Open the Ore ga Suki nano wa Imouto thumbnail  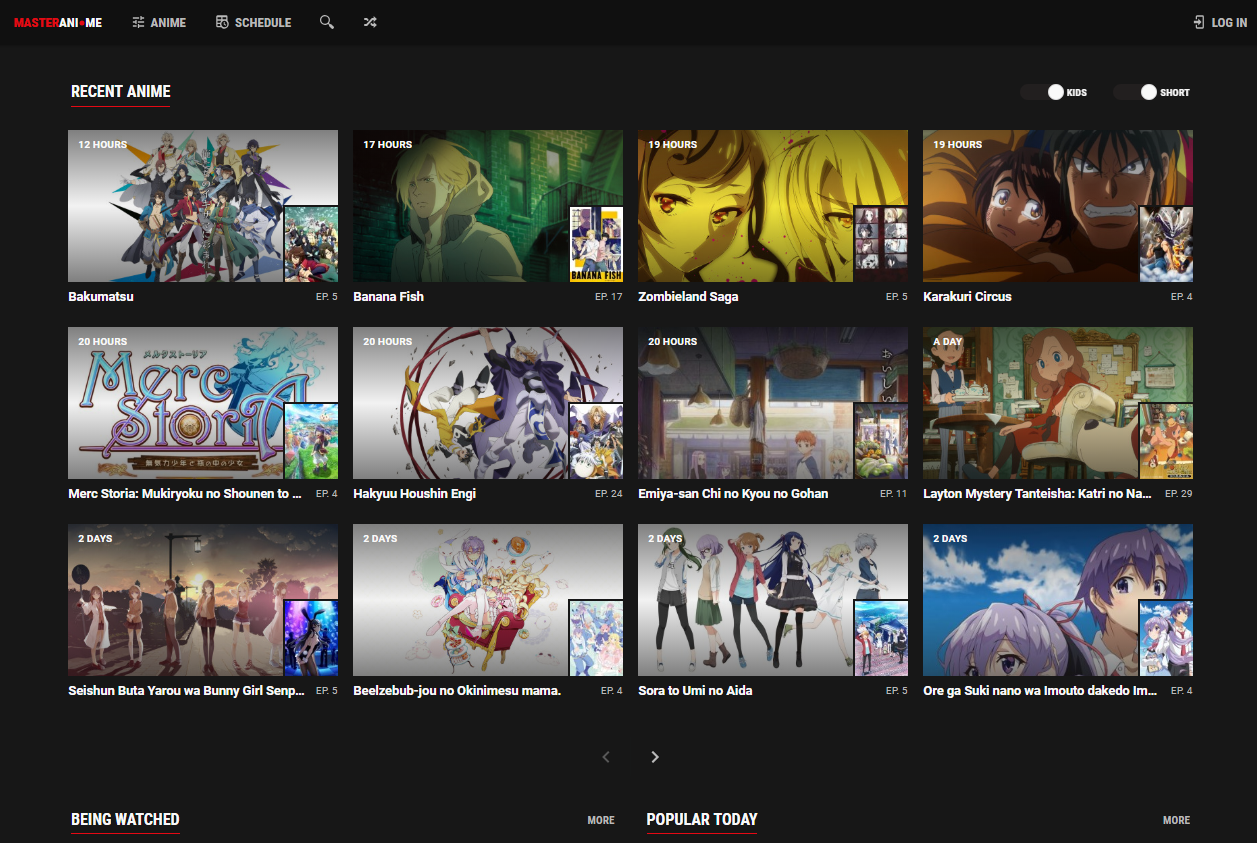(x=1058, y=600)
